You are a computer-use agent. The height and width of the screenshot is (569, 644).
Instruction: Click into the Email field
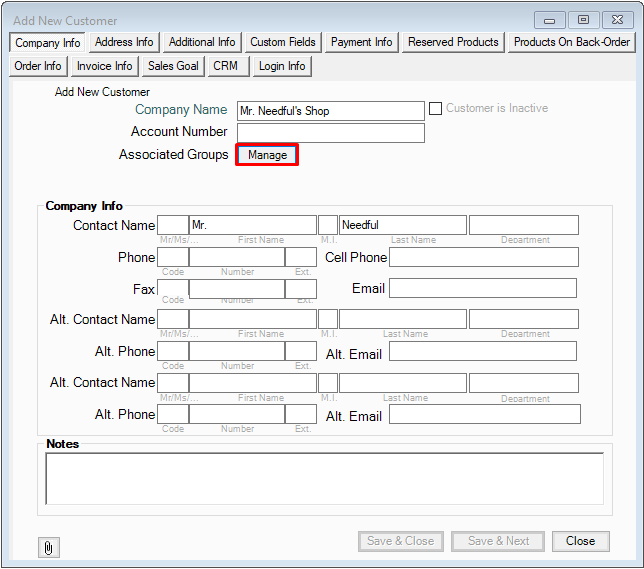[x=482, y=289]
